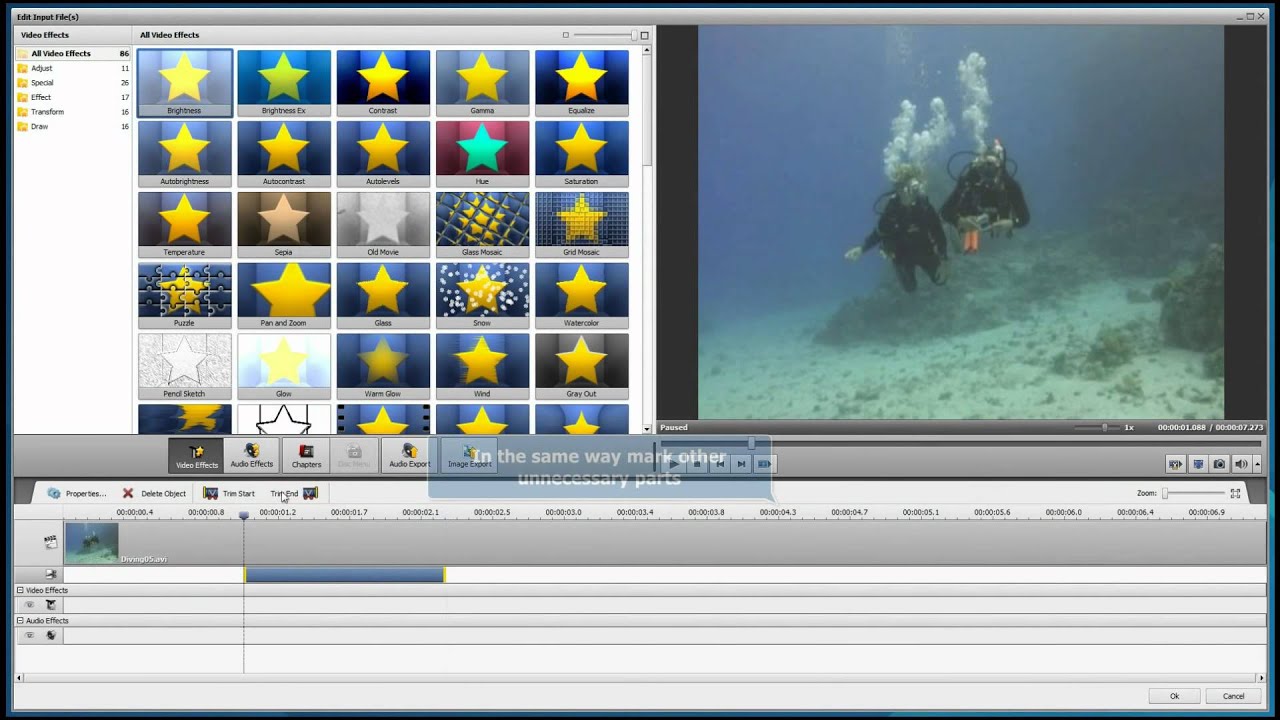This screenshot has height=720, width=1280.
Task: Select the Temperature effect
Action: tap(184, 225)
